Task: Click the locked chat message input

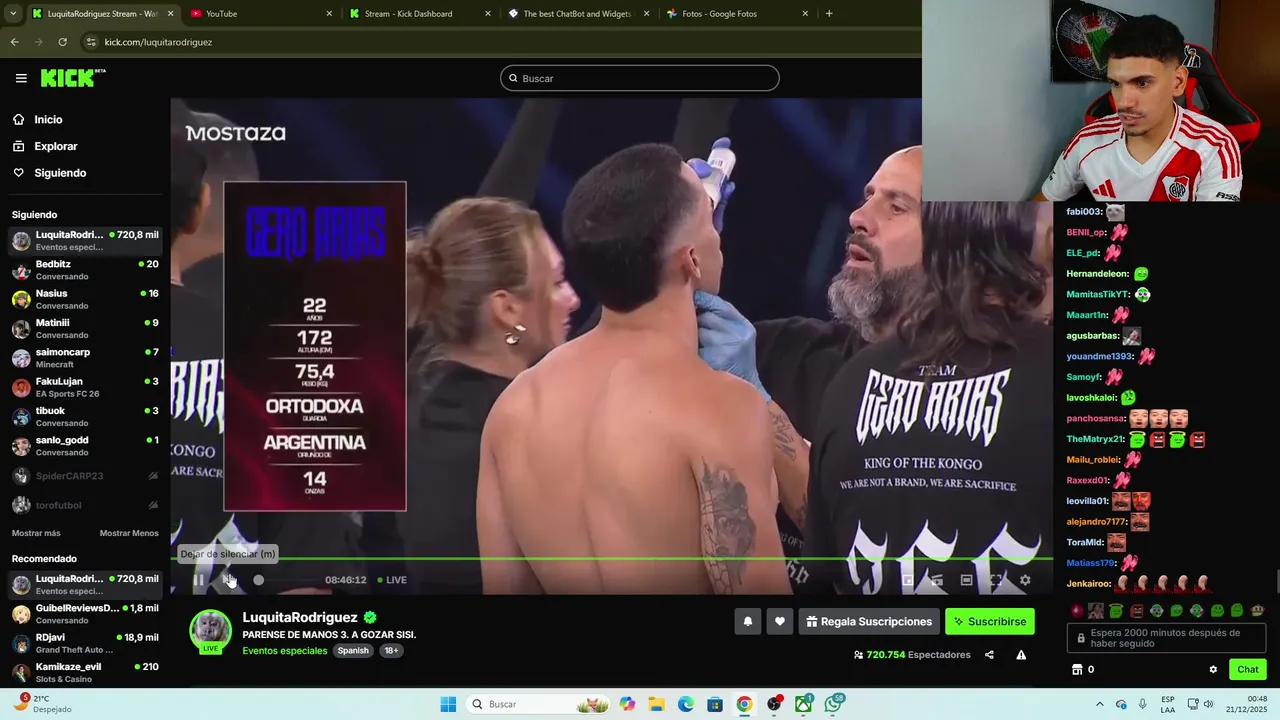Action: click(x=1166, y=638)
